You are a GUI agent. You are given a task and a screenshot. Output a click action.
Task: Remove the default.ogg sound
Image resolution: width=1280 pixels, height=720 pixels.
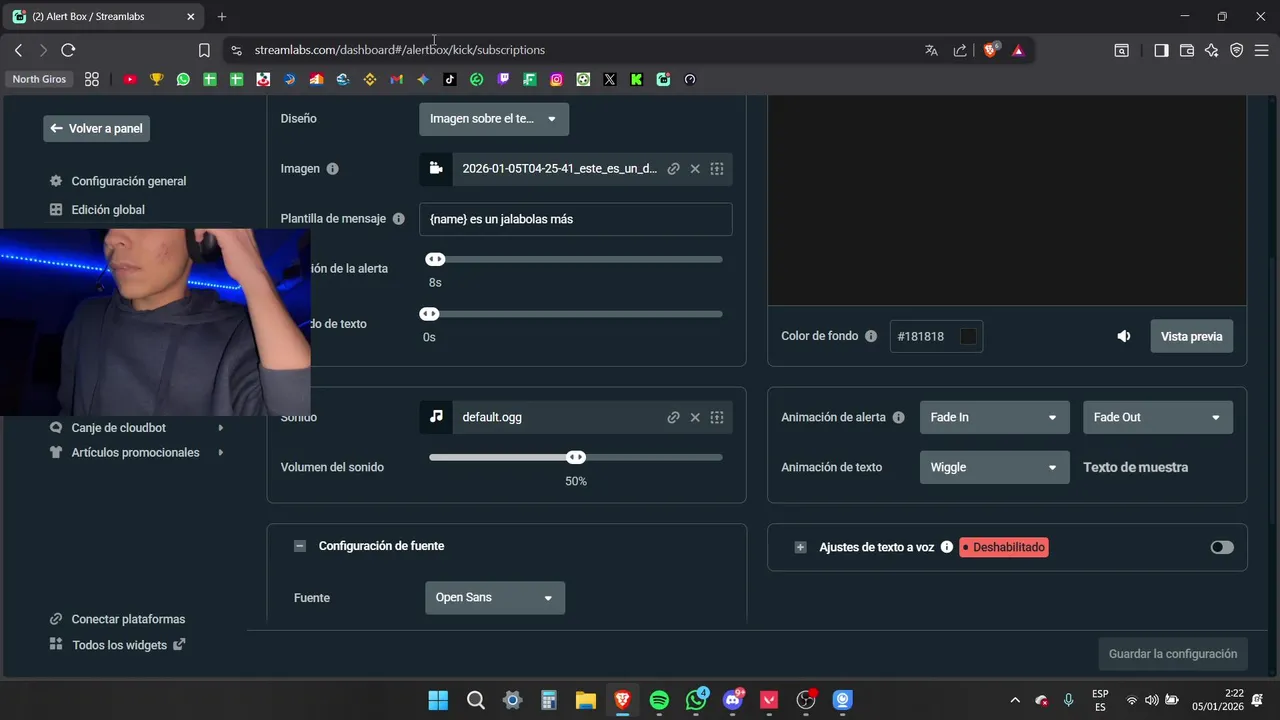point(695,417)
